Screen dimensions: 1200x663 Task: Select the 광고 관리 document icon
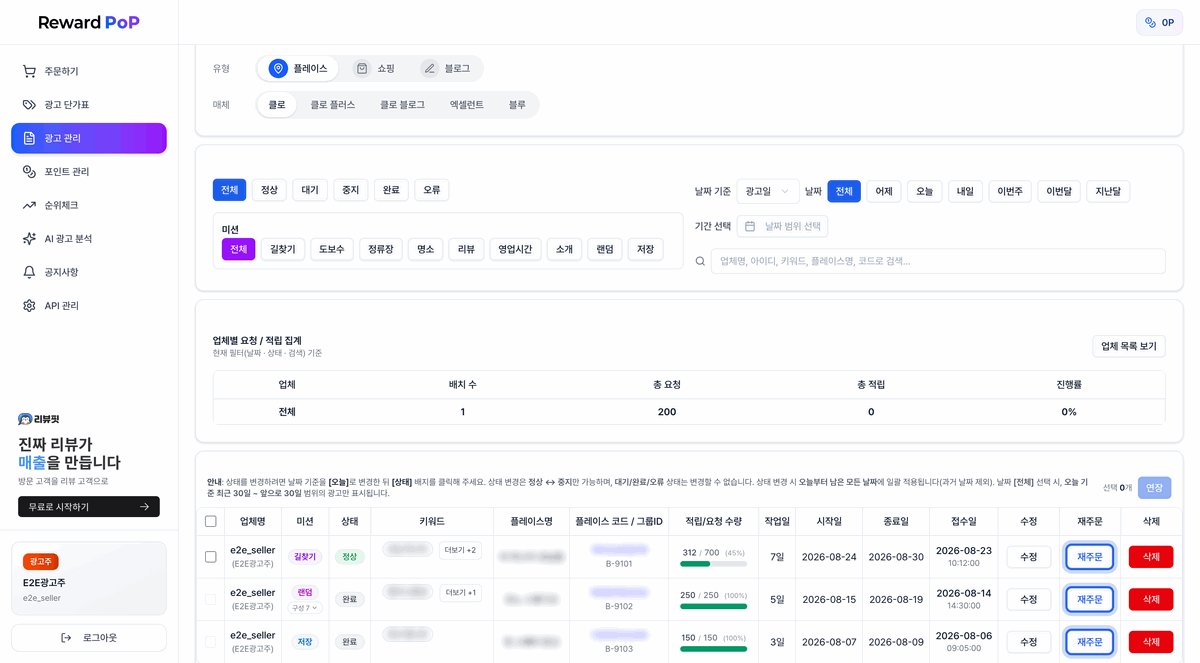[x=29, y=138]
